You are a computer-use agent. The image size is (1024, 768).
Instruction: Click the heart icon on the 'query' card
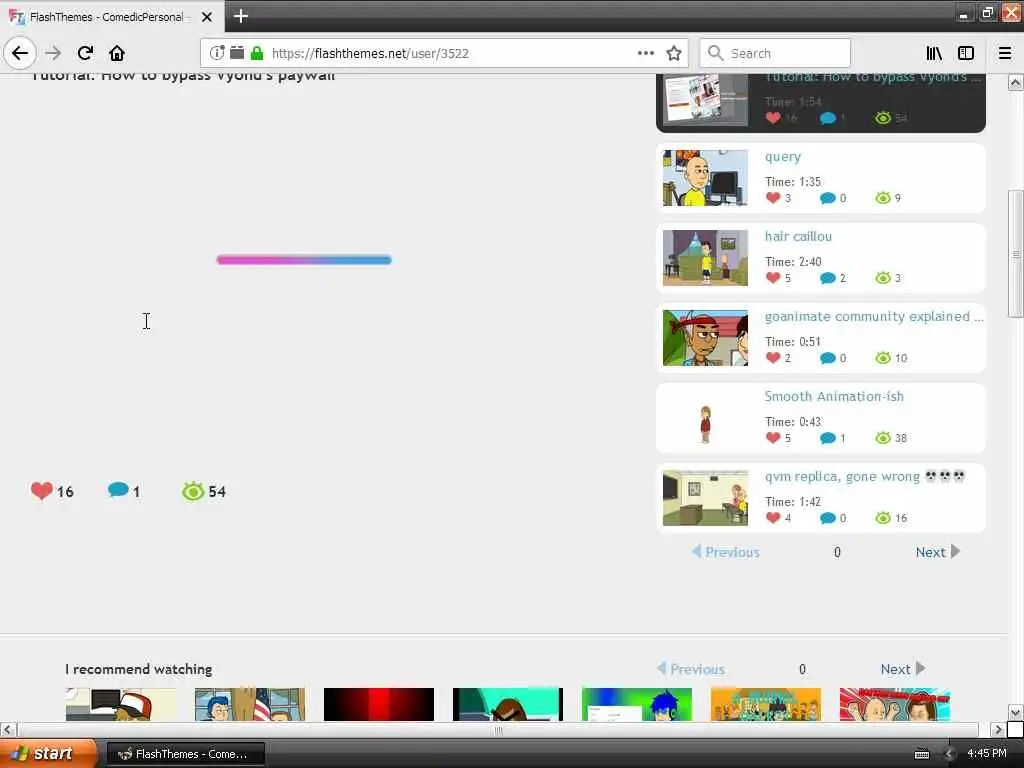(773, 198)
